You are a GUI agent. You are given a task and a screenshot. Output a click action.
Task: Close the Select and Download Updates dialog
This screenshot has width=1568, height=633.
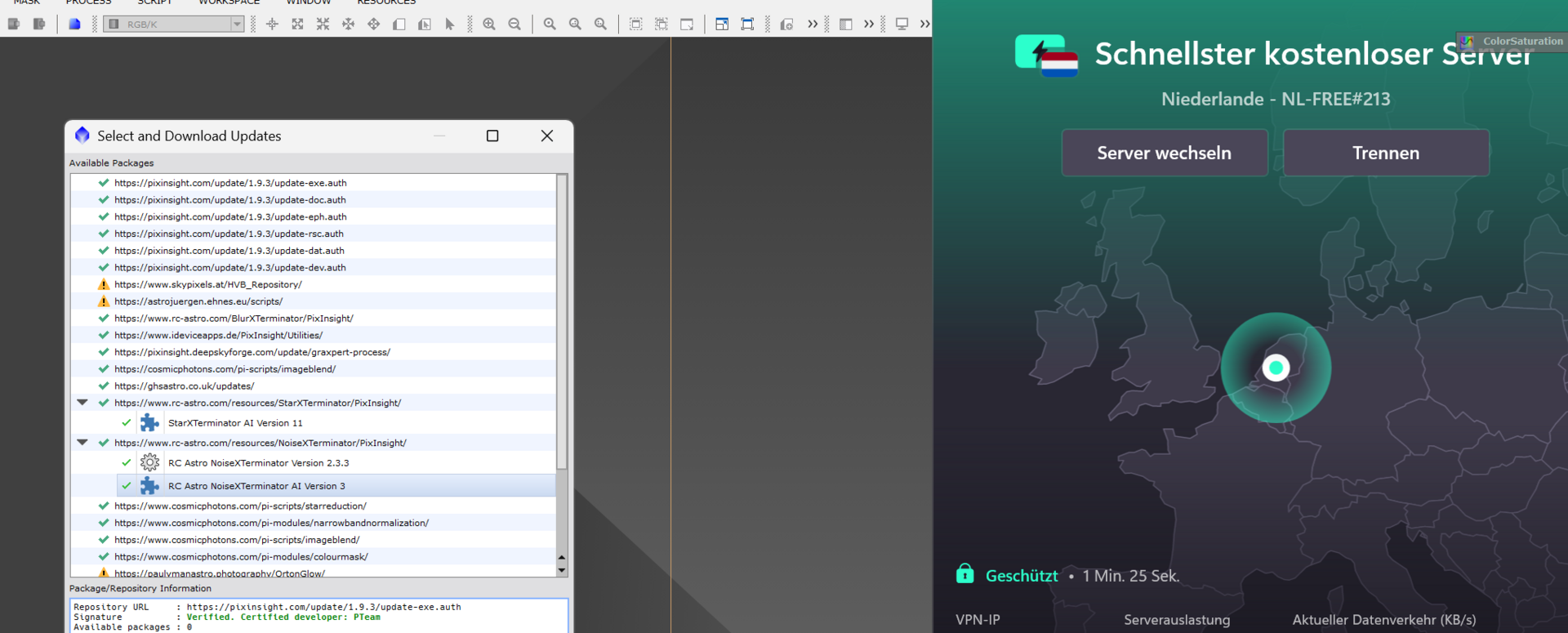click(x=547, y=136)
